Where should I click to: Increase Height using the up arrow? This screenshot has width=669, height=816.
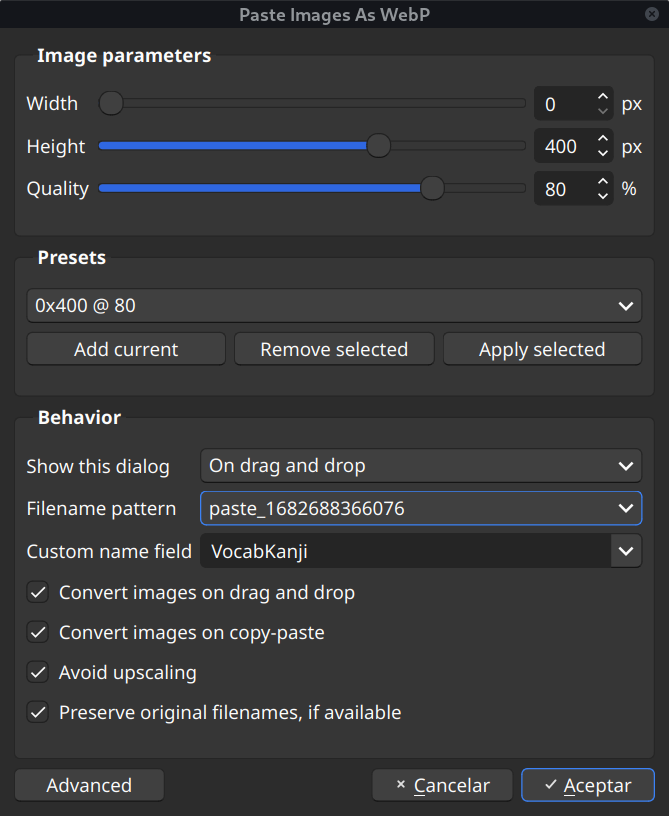pos(602,140)
